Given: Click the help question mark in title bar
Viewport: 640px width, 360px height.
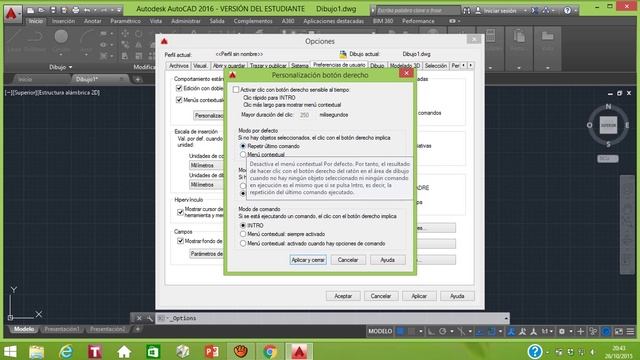Looking at the screenshot, I should point(567,11).
